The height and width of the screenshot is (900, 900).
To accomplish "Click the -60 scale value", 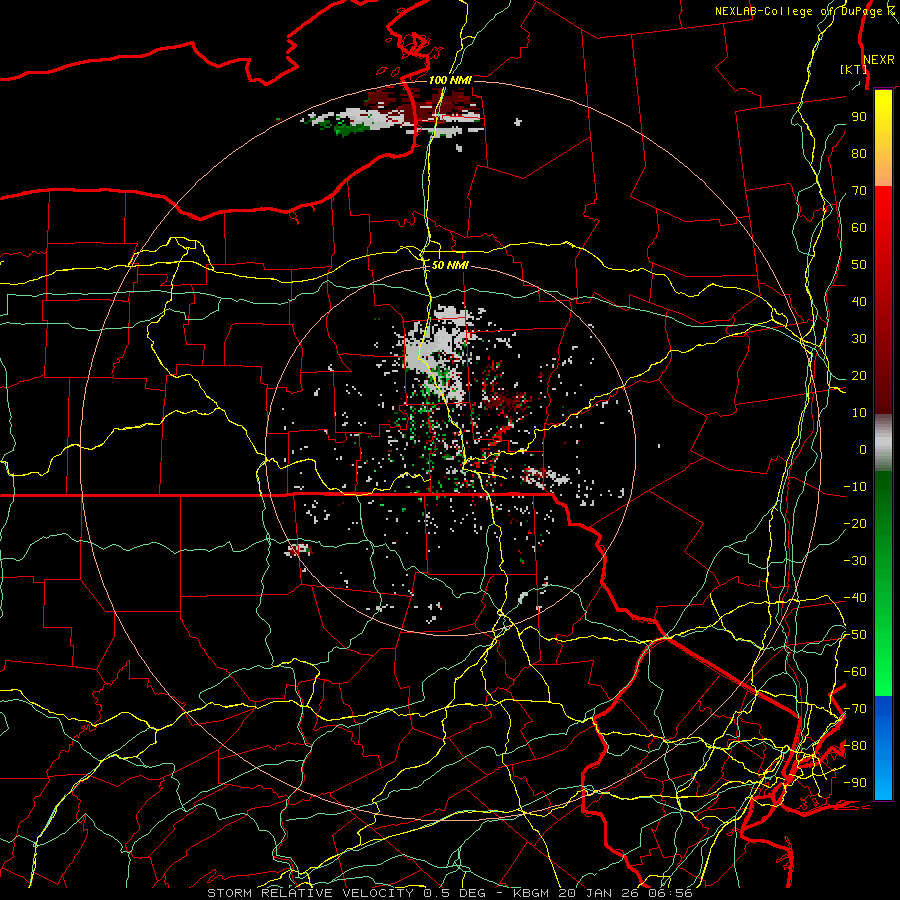I will (x=855, y=672).
